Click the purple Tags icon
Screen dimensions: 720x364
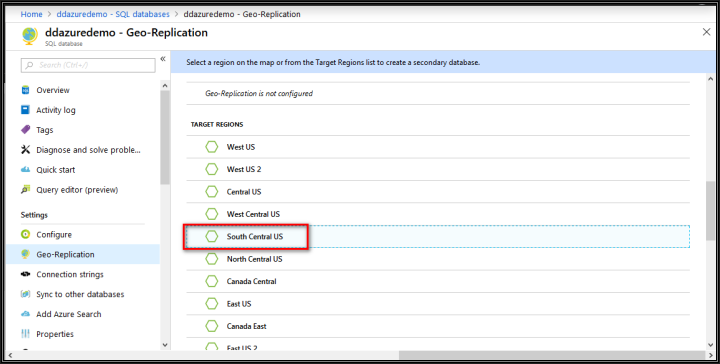26,129
